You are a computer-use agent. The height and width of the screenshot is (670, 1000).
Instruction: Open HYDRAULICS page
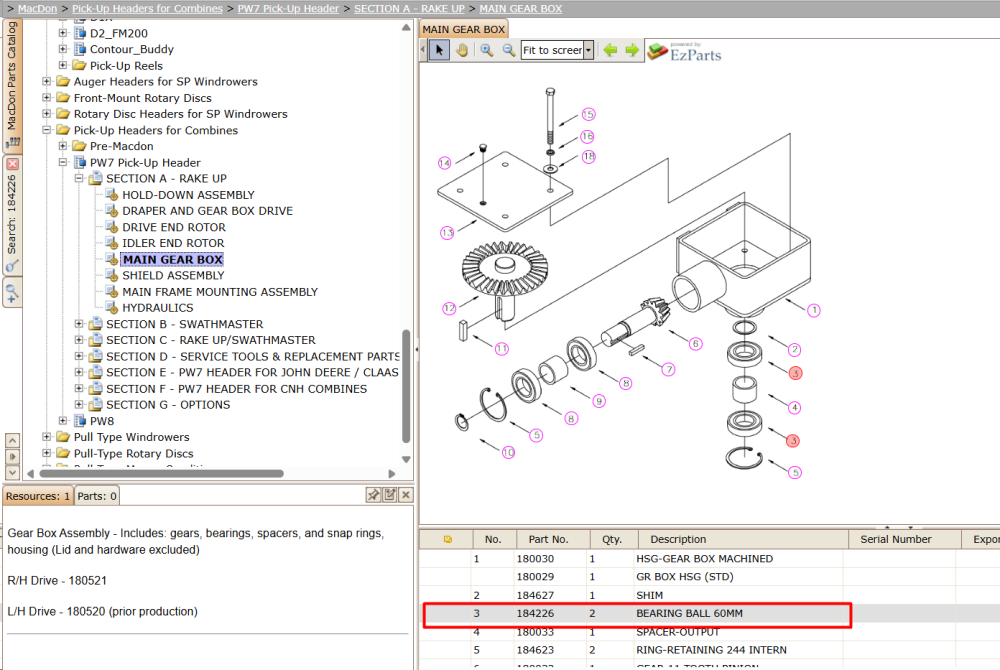tap(158, 307)
